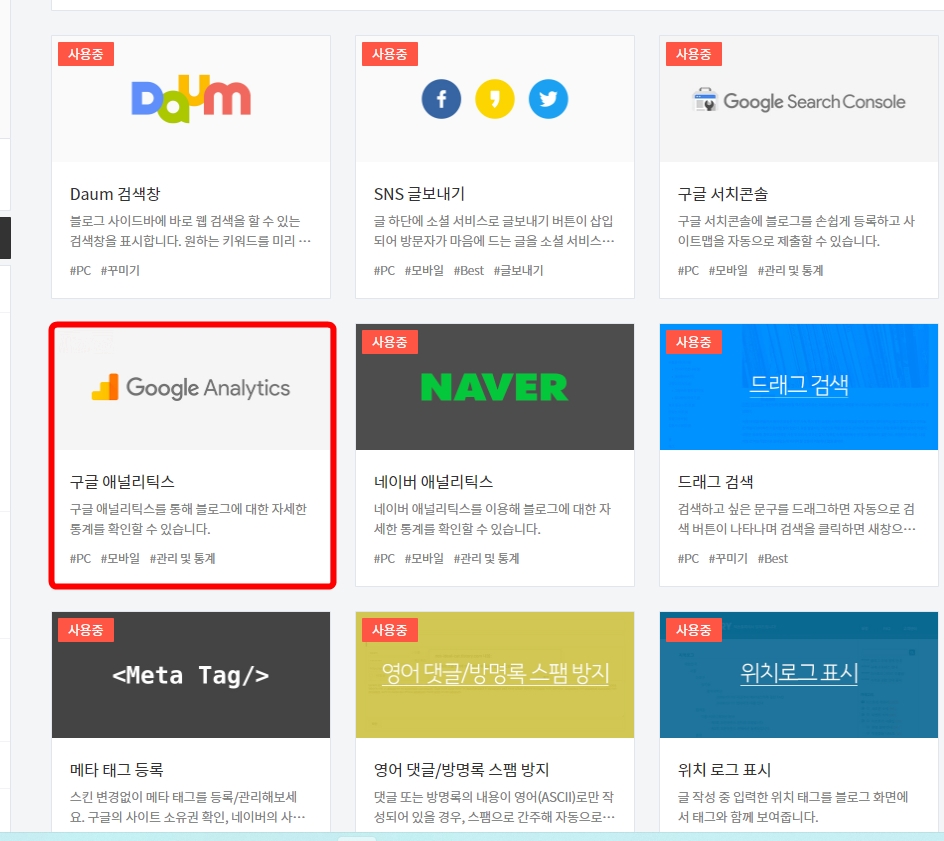944x841 pixels.
Task: Click the 사용중 badge on Daum card
Action: [86, 54]
